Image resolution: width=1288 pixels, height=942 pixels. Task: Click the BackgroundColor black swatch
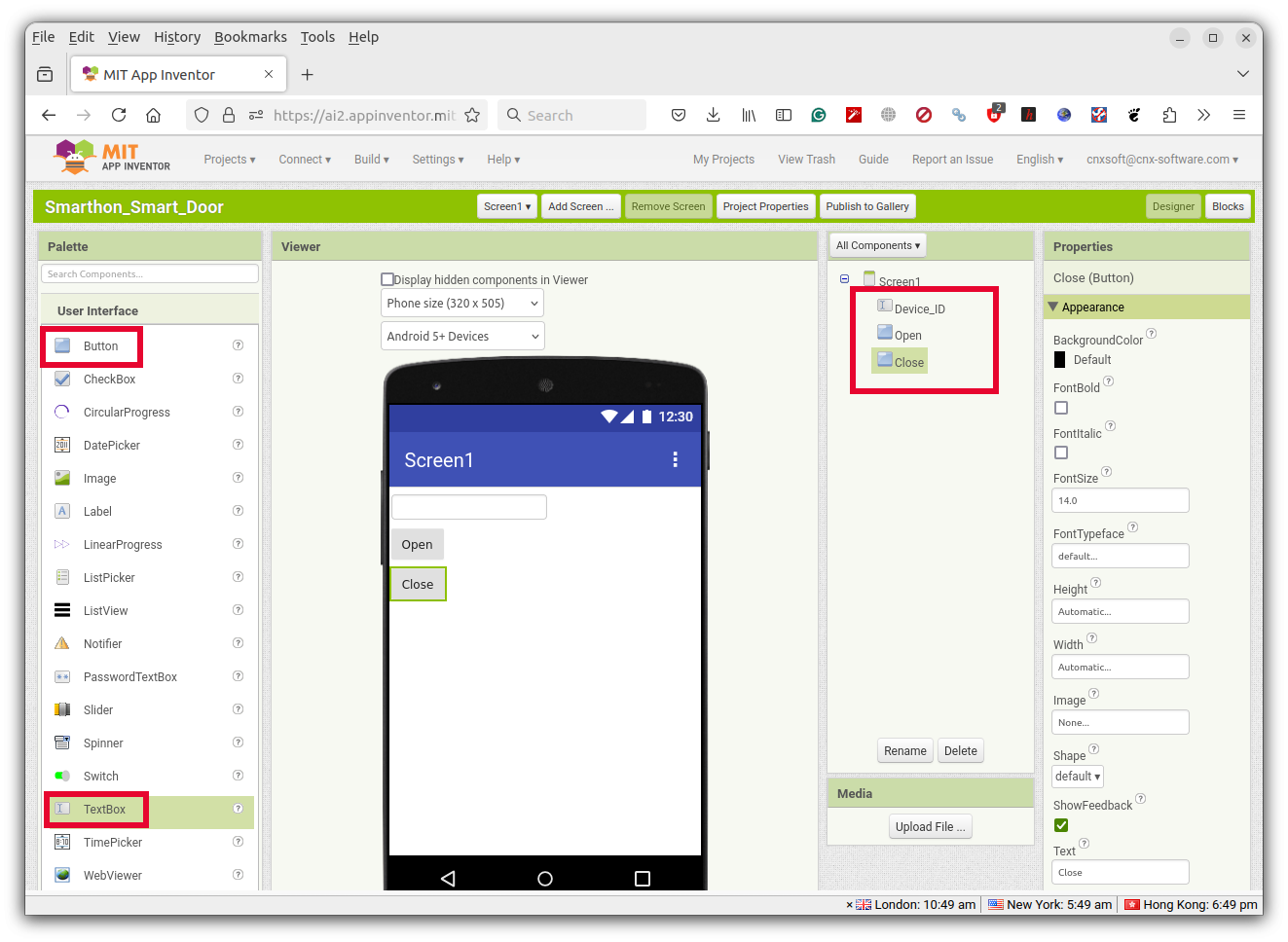click(x=1060, y=359)
